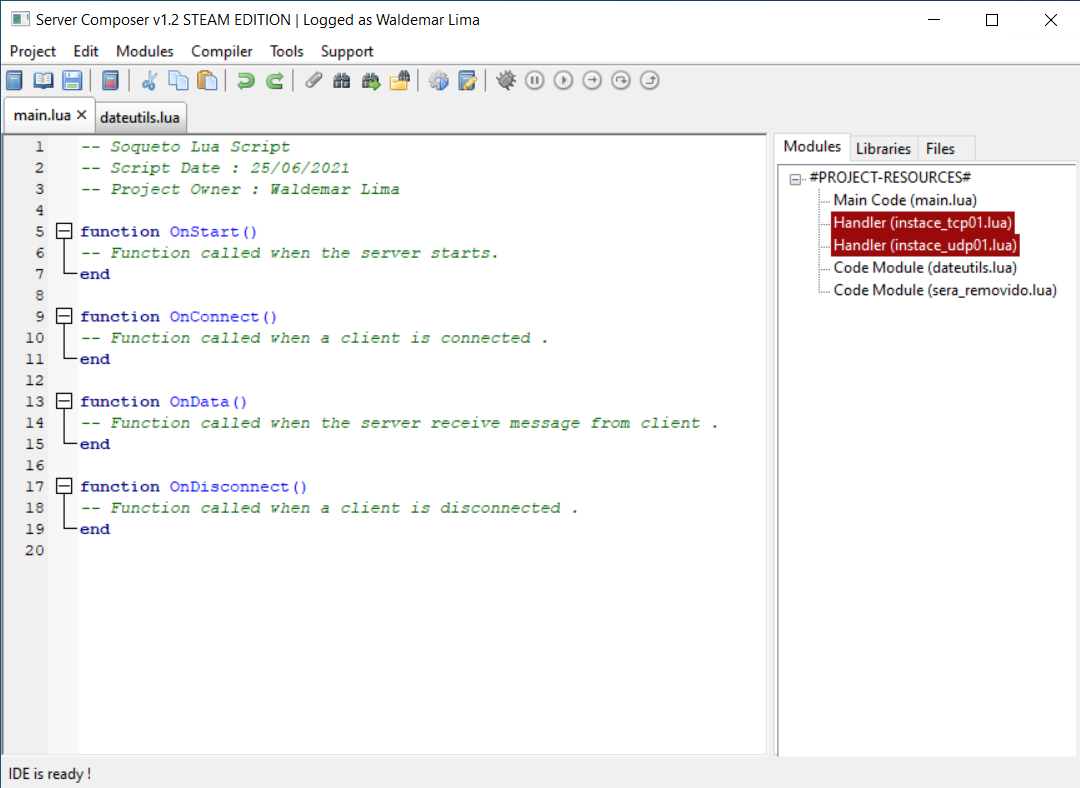The image size is (1080, 788).
Task: Click the 'Project Owner : Waldemar Lima' comment
Action: (240, 189)
